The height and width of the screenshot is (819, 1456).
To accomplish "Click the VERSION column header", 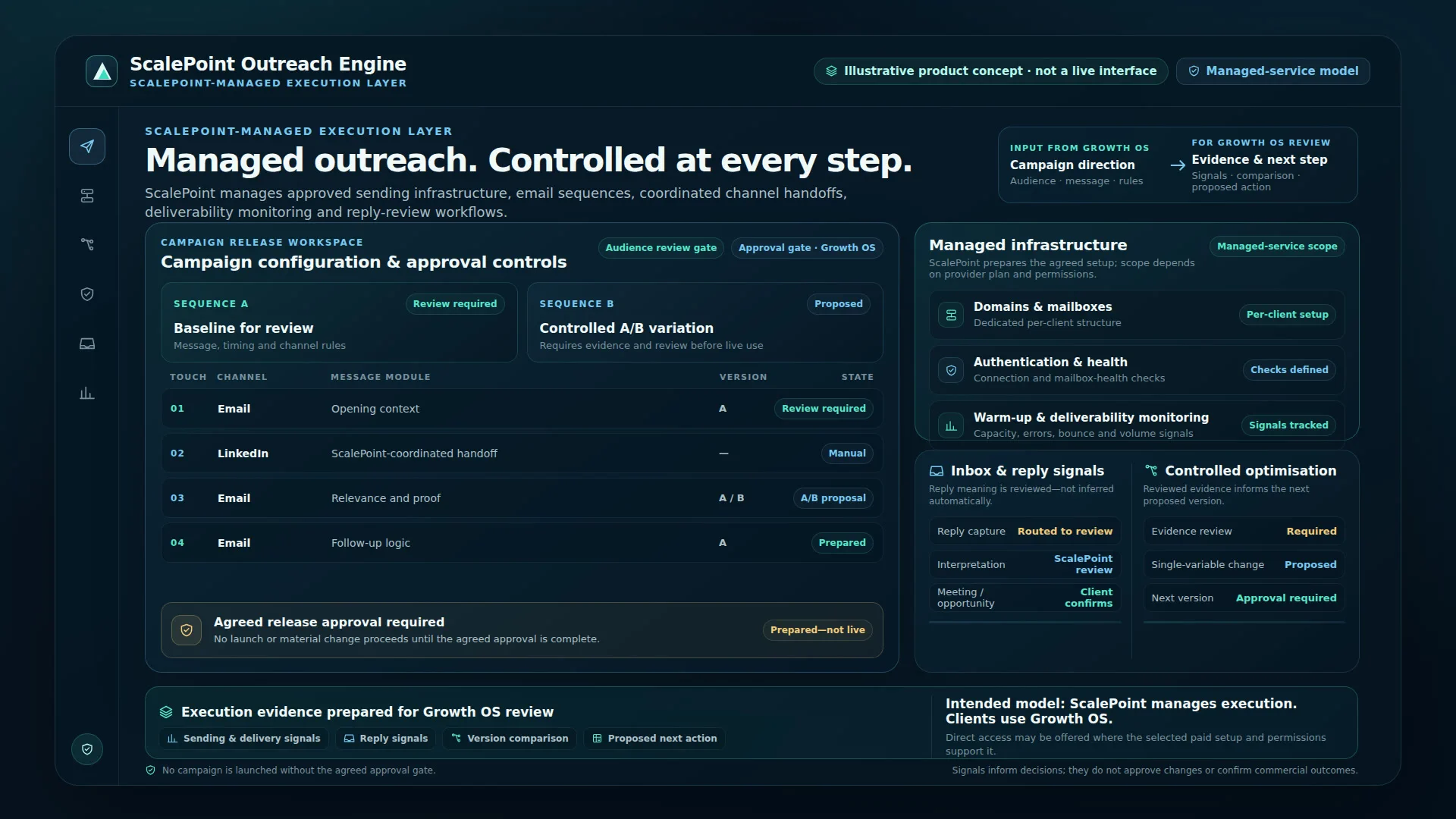I will 743,377.
